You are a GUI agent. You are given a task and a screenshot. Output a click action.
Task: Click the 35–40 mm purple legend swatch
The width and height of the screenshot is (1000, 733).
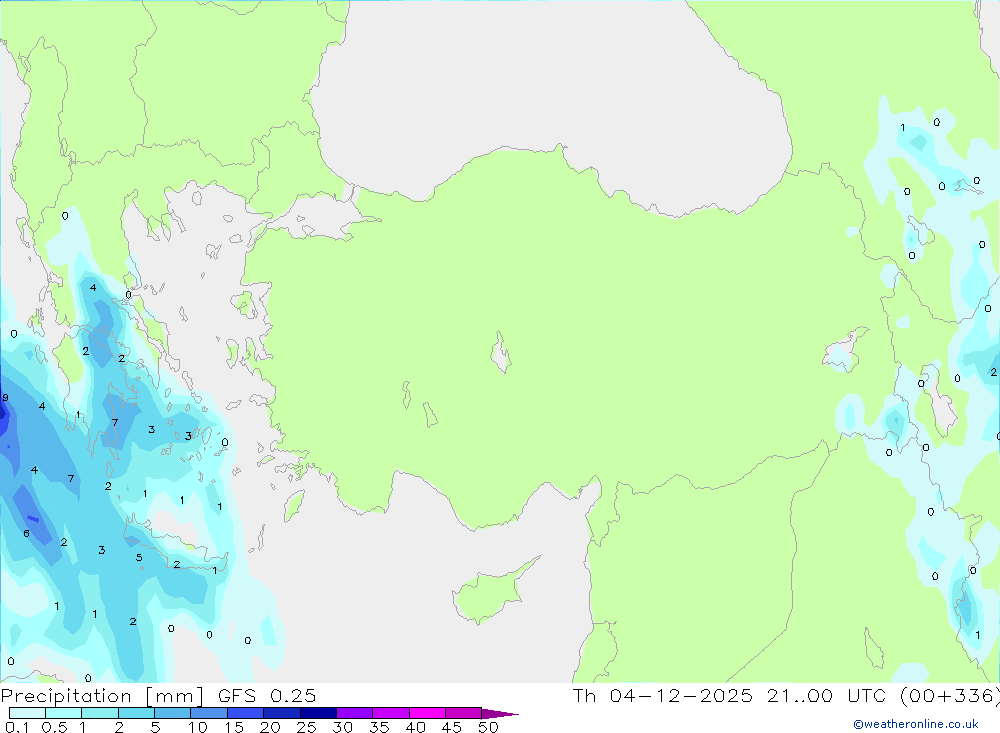pyautogui.click(x=390, y=713)
